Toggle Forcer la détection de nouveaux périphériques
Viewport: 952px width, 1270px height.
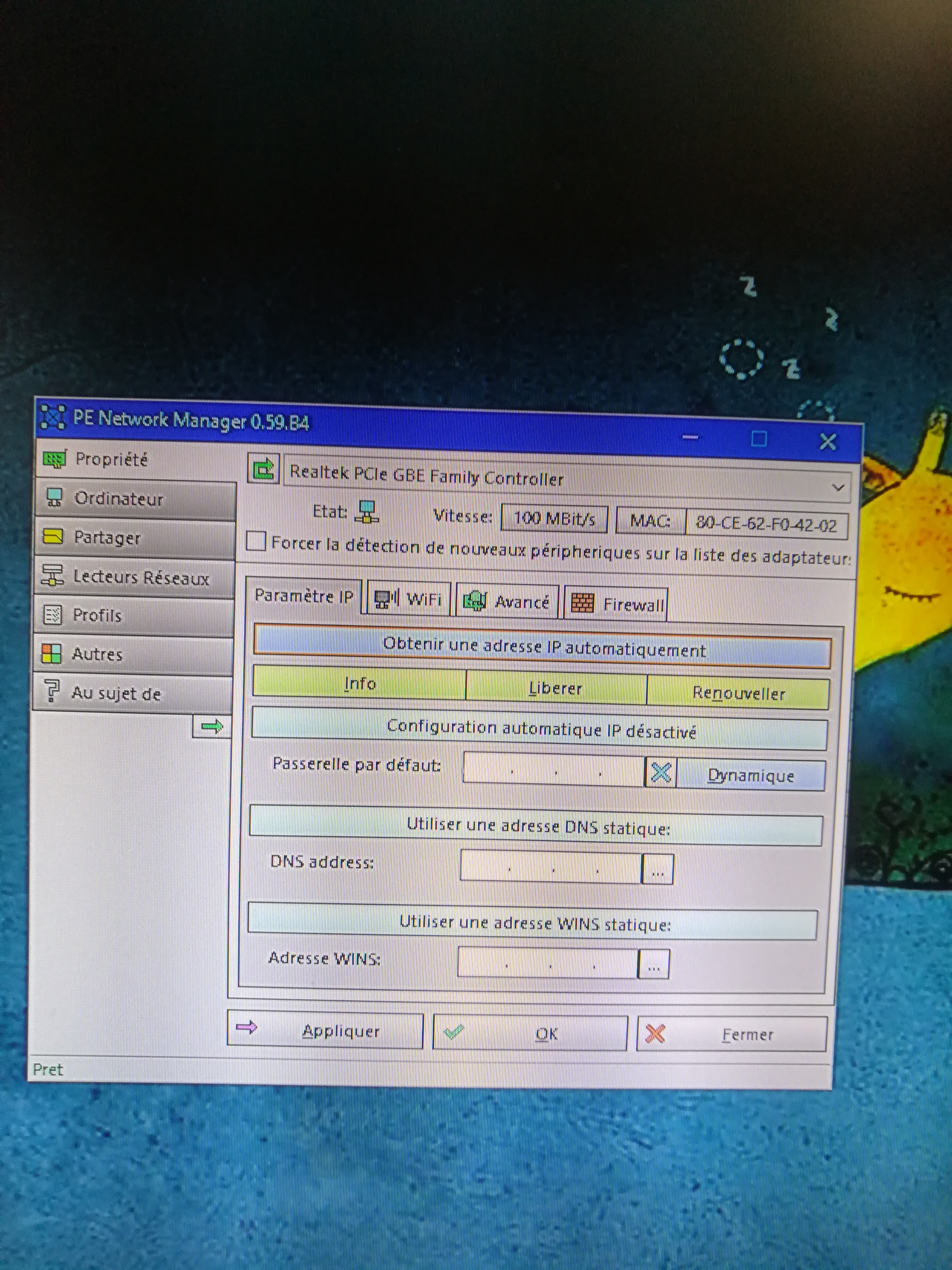click(257, 541)
